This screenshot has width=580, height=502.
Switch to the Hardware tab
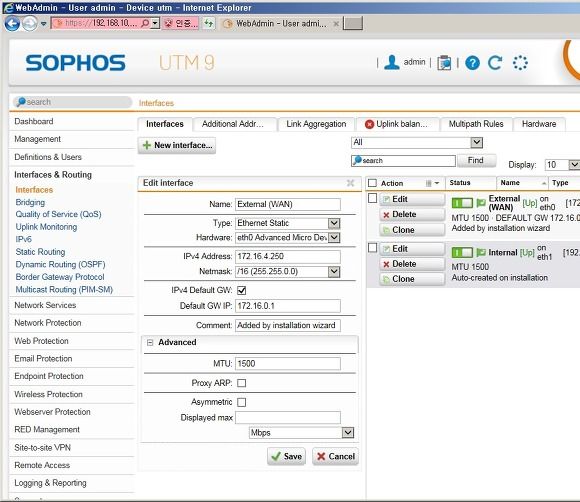pyautogui.click(x=539, y=124)
